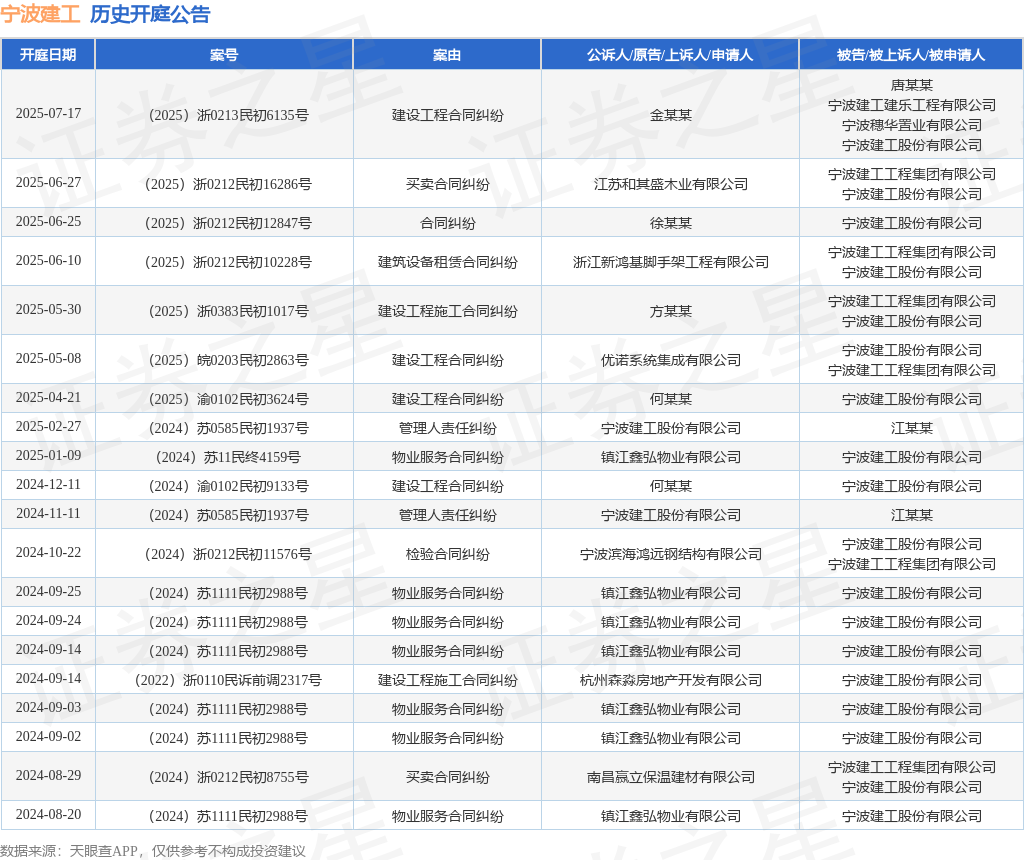Click the 历史开庭公告 heading

tap(150, 14)
